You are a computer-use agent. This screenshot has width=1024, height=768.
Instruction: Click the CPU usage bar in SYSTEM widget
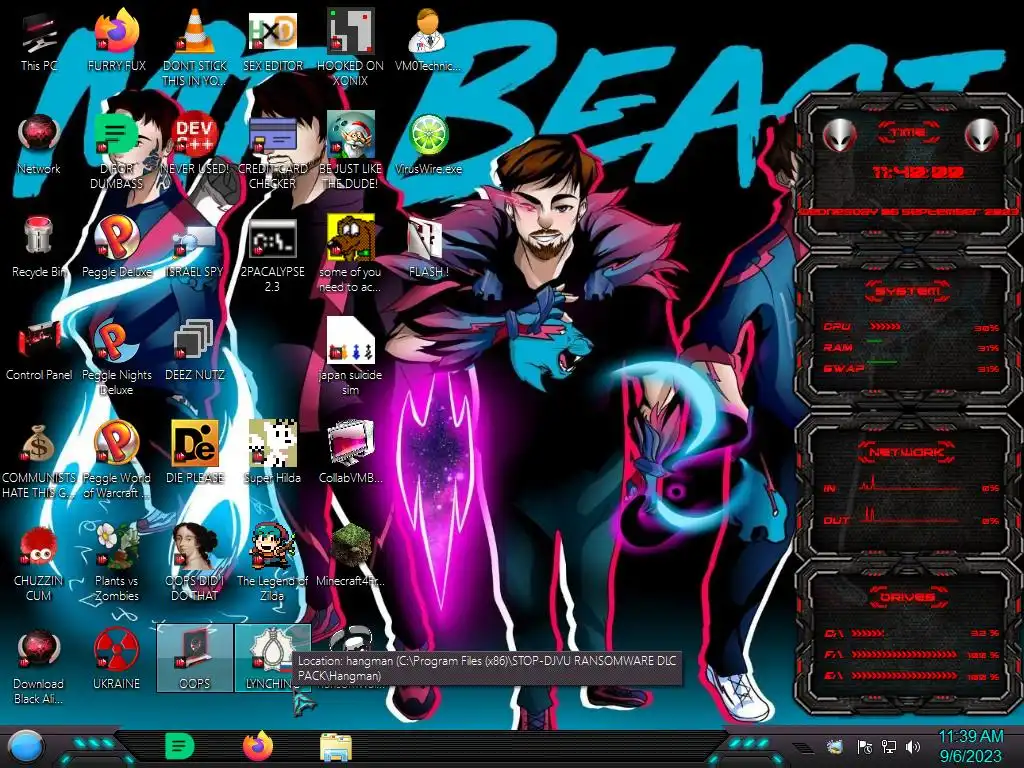(886, 327)
